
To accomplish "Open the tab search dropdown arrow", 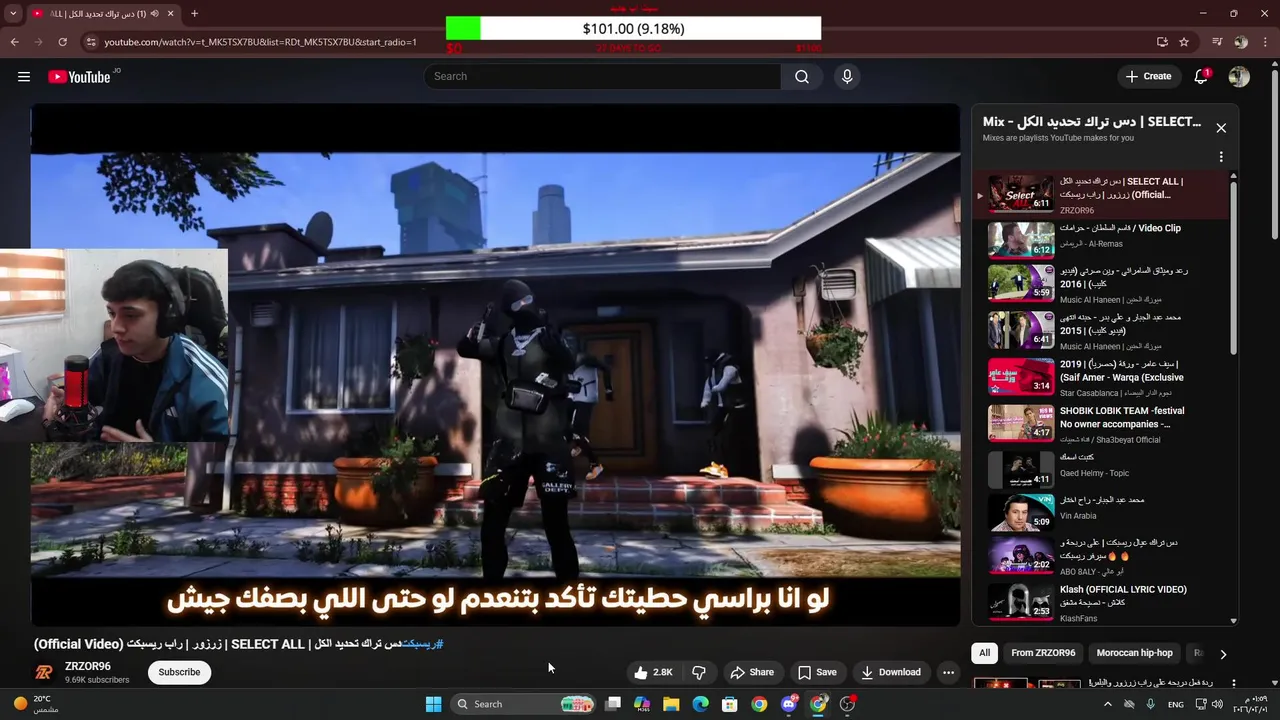I will 13,13.
